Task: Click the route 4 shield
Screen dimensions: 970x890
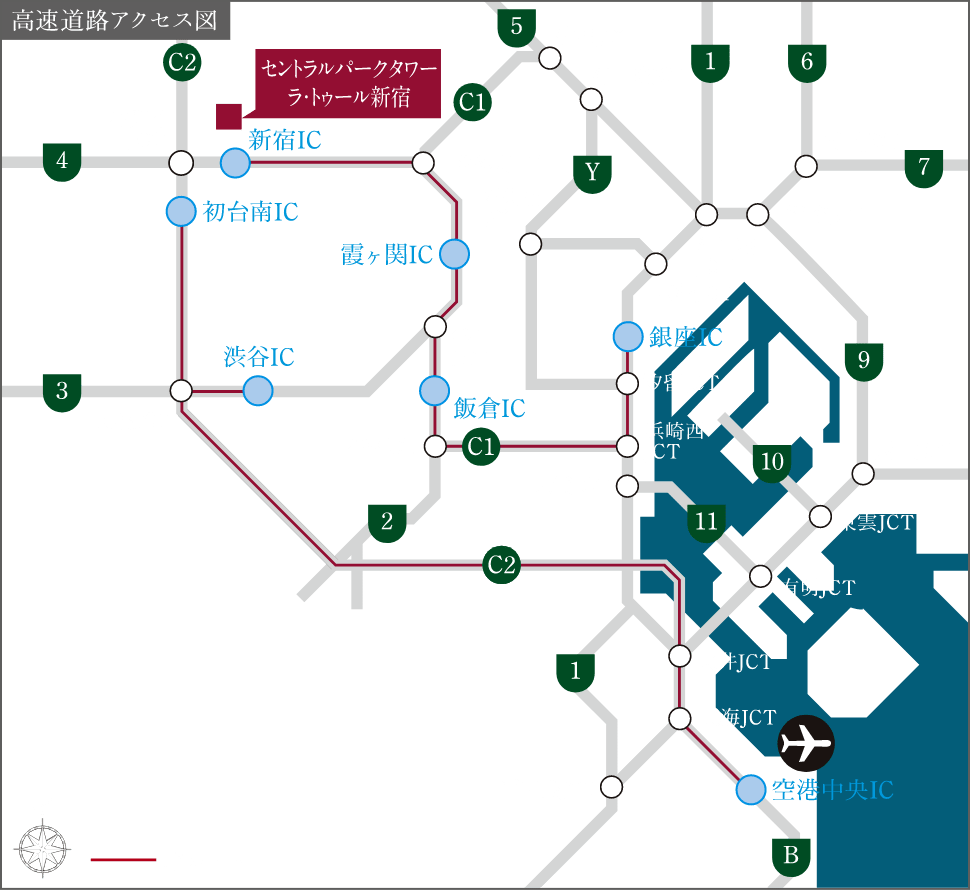Action: pyautogui.click(x=62, y=162)
